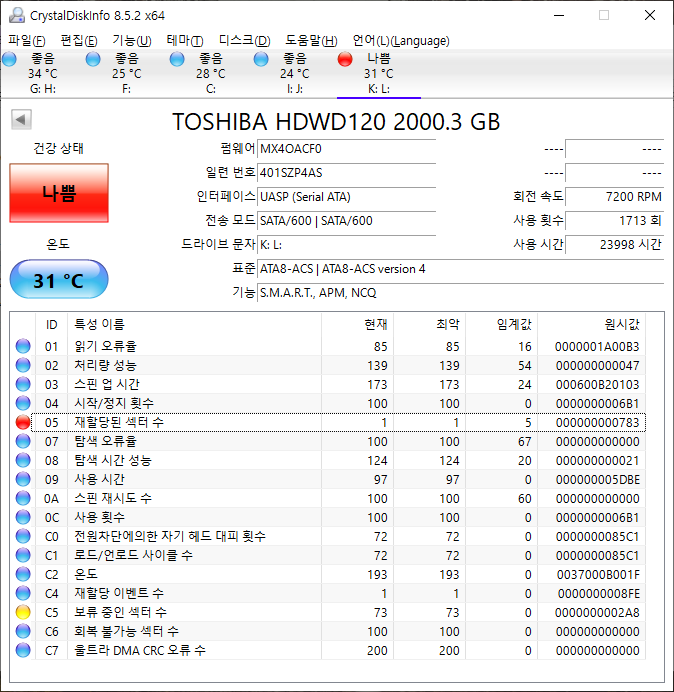
Task: Click the blue status icon on row 02
Action: pos(23,365)
